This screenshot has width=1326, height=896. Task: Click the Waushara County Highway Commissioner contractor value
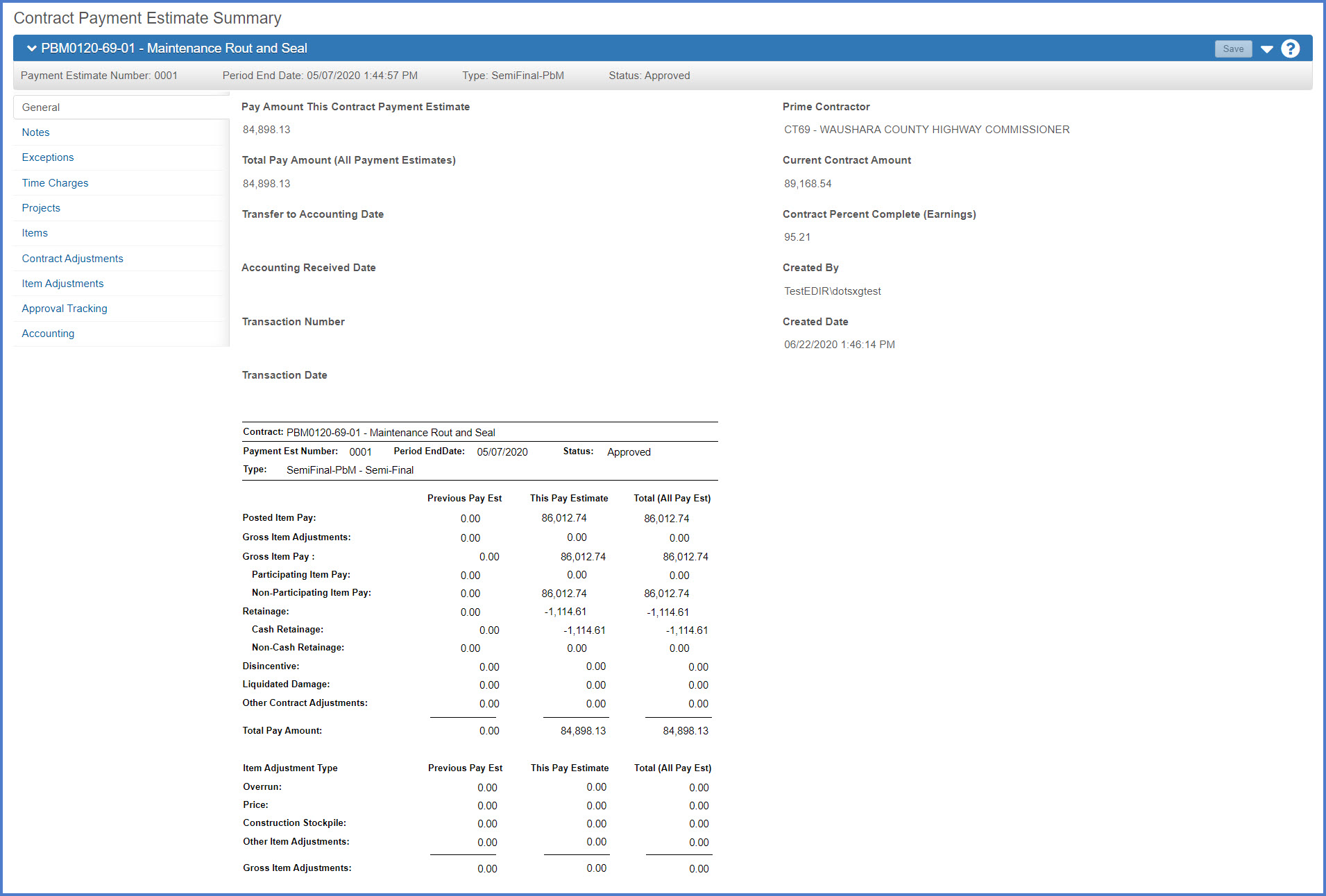click(x=926, y=130)
